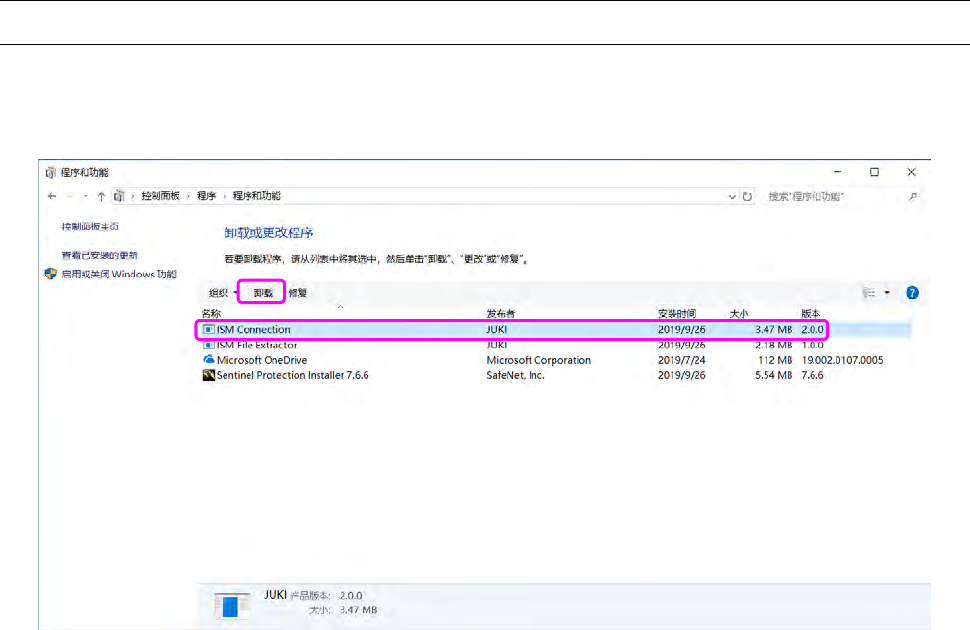Click install date 2019/7/24 cell
970x630 pixels.
[681, 360]
